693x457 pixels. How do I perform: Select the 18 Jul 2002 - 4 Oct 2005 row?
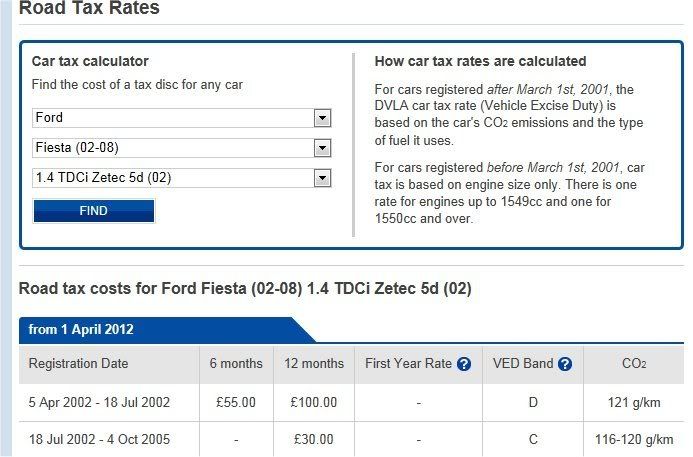[x=351, y=439]
